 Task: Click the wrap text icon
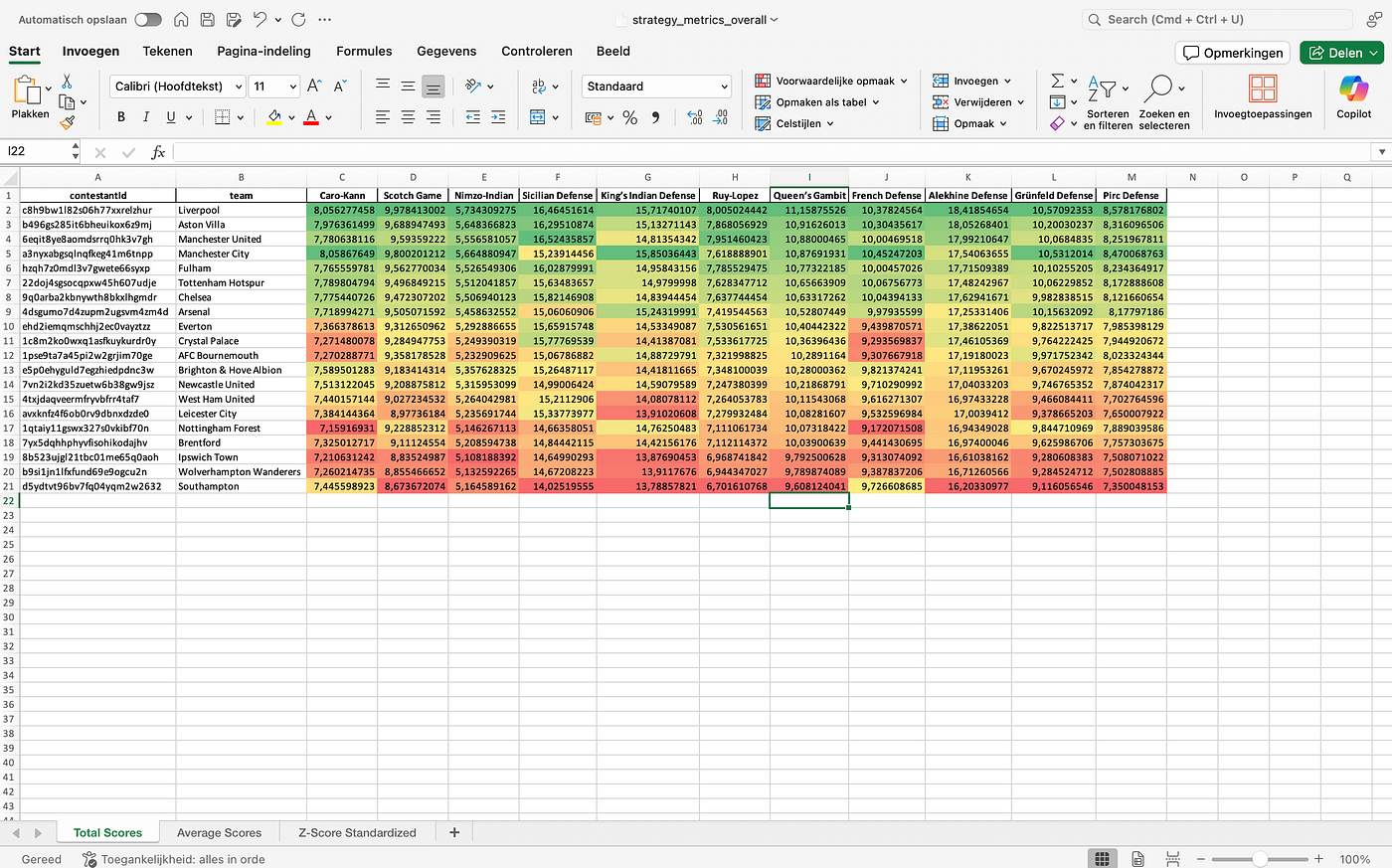538,87
